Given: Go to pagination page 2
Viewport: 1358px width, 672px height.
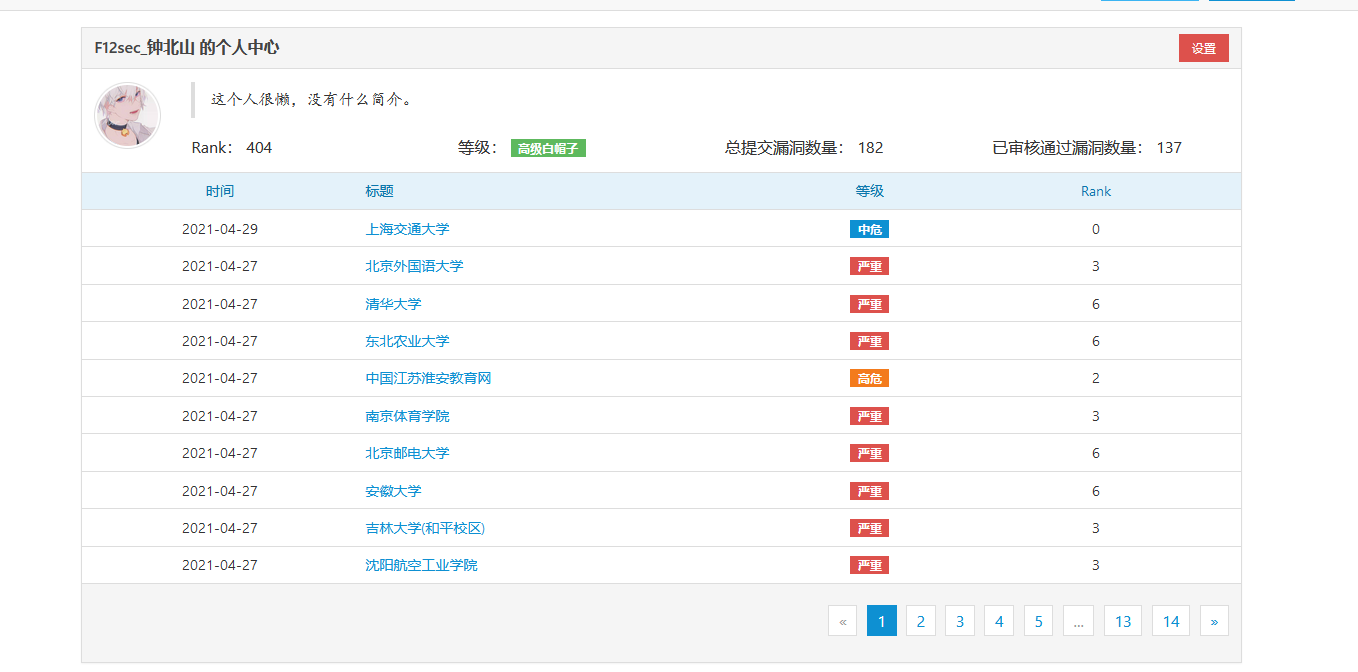Looking at the screenshot, I should click(x=921, y=621).
